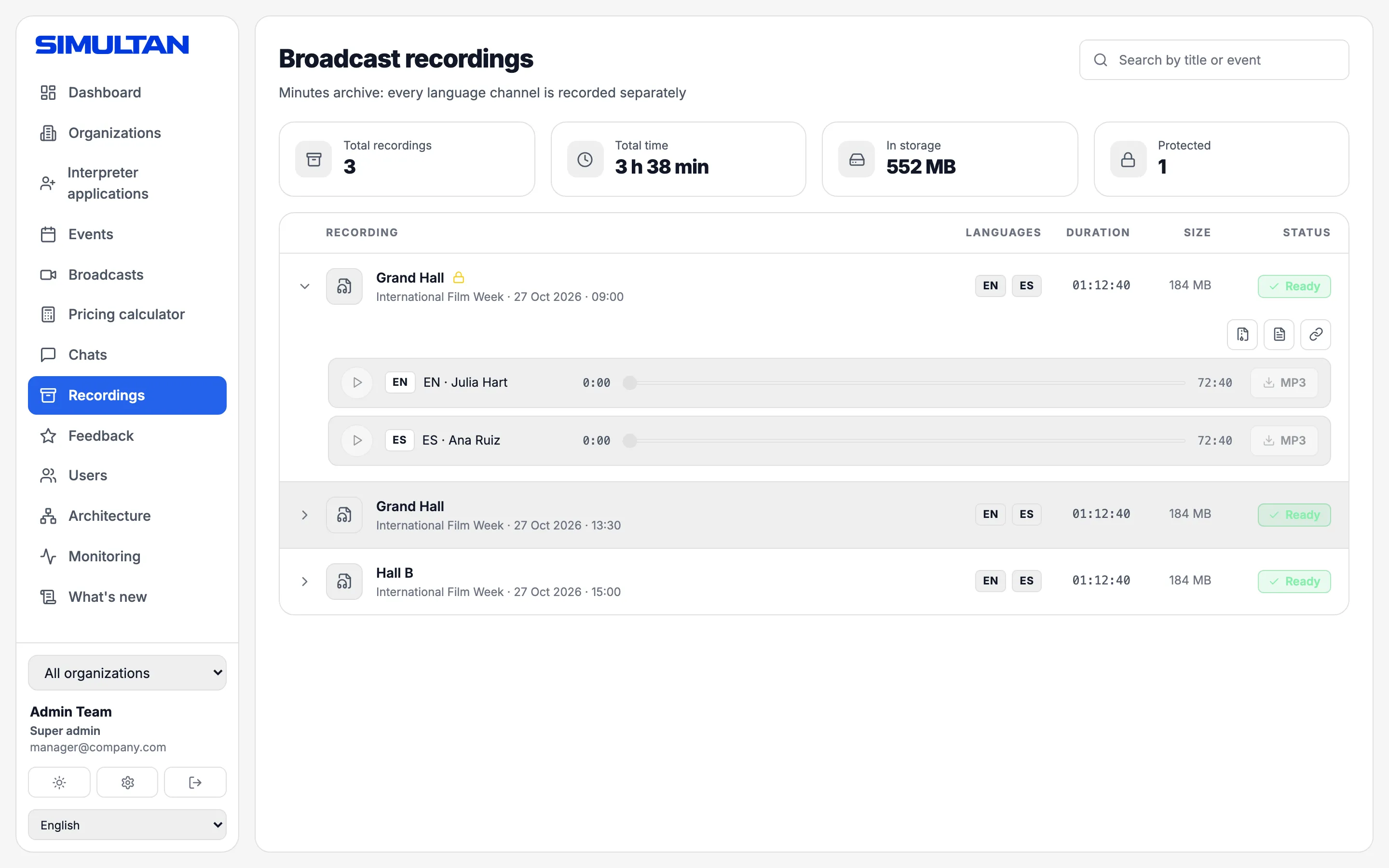Play the EN Julia Hart track
This screenshot has height=868, width=1389.
pyautogui.click(x=357, y=382)
